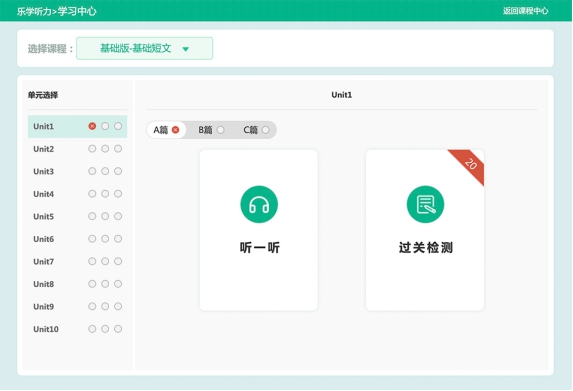
Task: Click the second status circle of Unit5
Action: tap(105, 216)
